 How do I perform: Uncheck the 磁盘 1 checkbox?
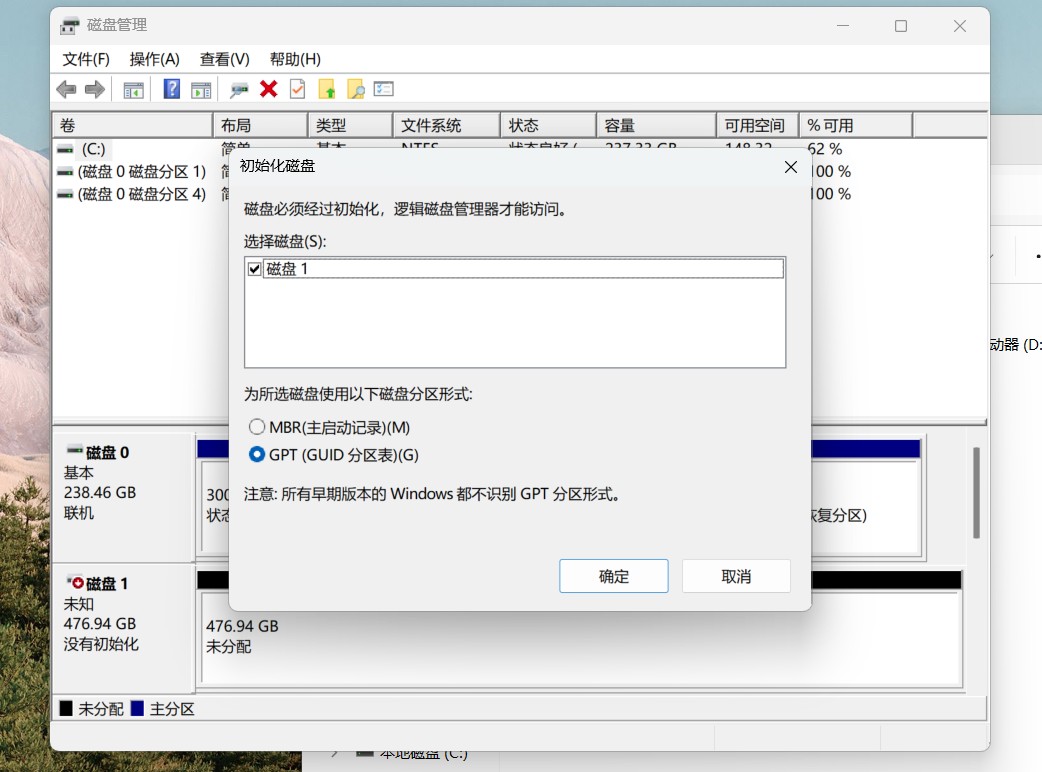coord(254,268)
